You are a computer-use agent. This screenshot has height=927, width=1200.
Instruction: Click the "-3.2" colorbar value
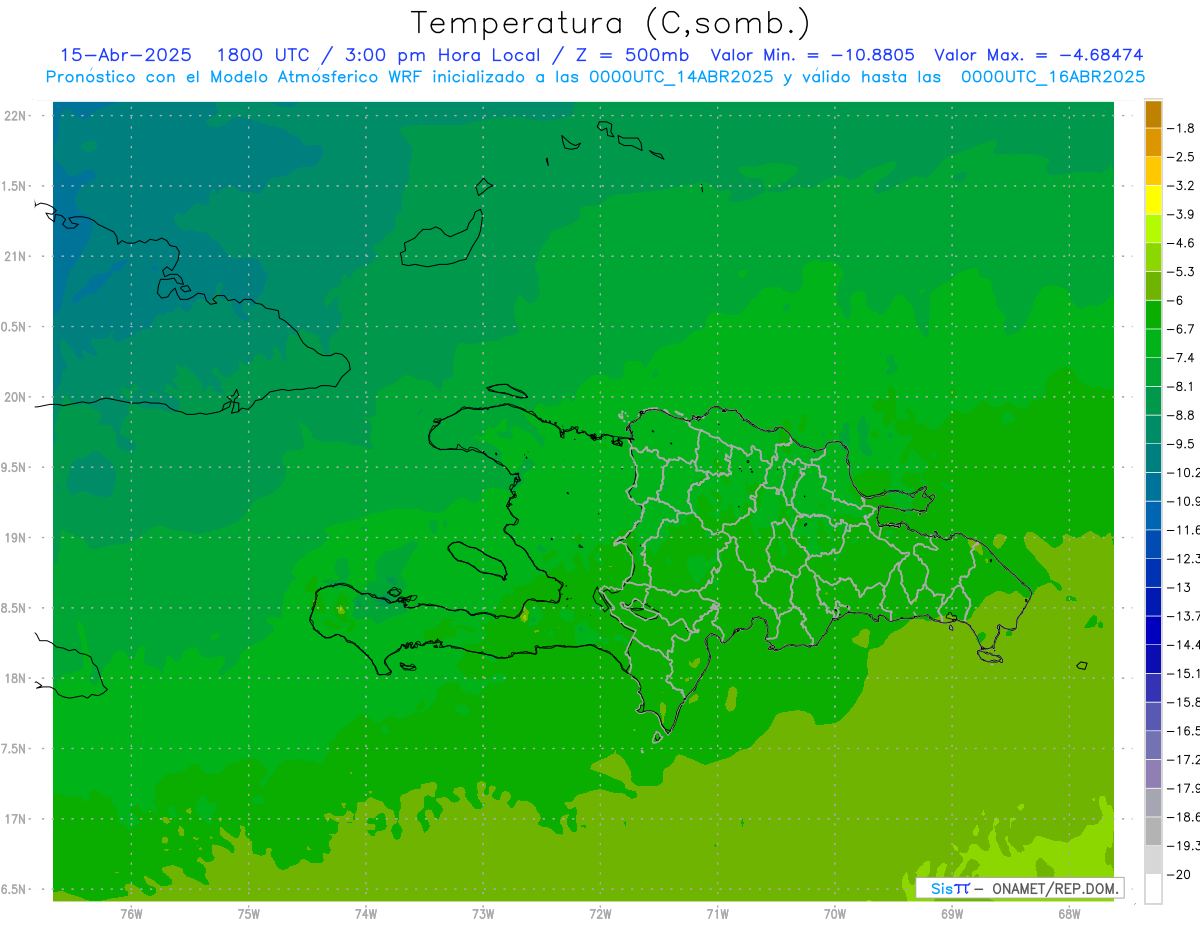click(x=1181, y=185)
